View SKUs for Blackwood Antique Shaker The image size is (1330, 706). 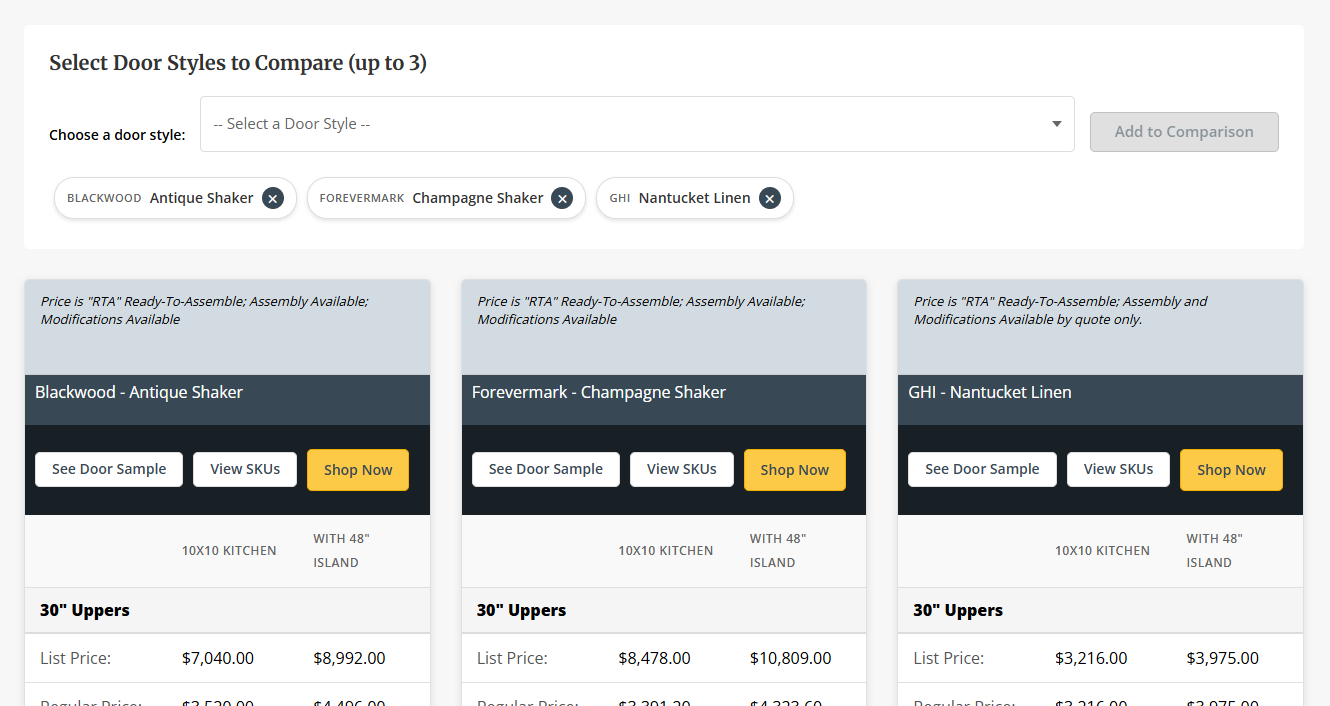pos(245,469)
